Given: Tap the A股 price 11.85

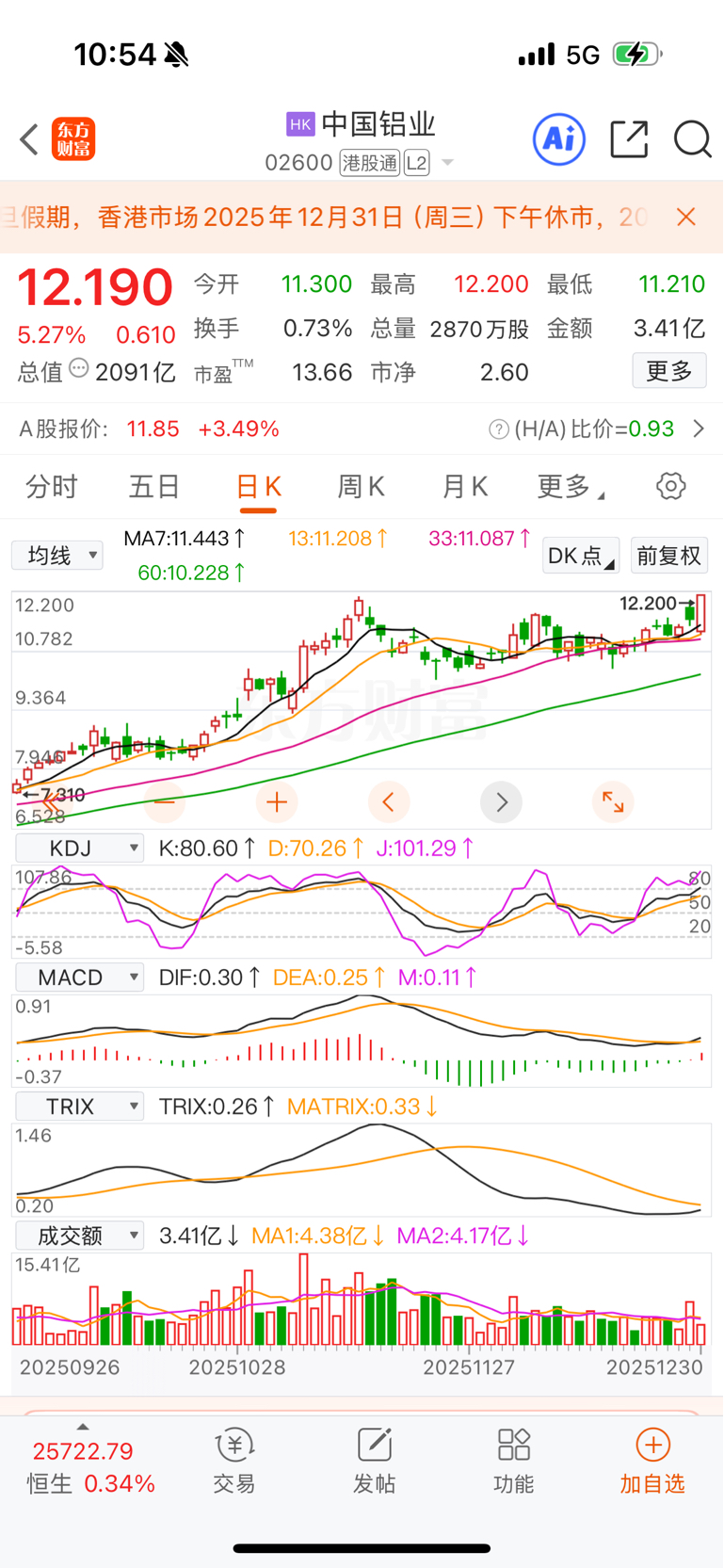Looking at the screenshot, I should pos(153,429).
